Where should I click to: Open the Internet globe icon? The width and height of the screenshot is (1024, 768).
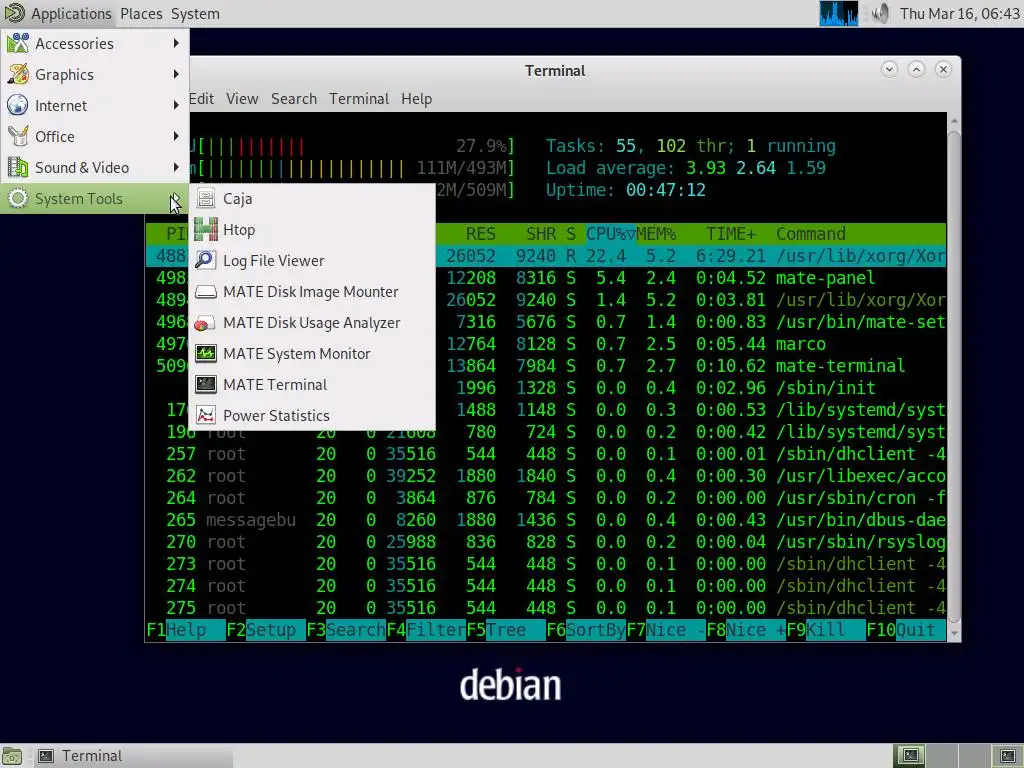pyautogui.click(x=18, y=105)
